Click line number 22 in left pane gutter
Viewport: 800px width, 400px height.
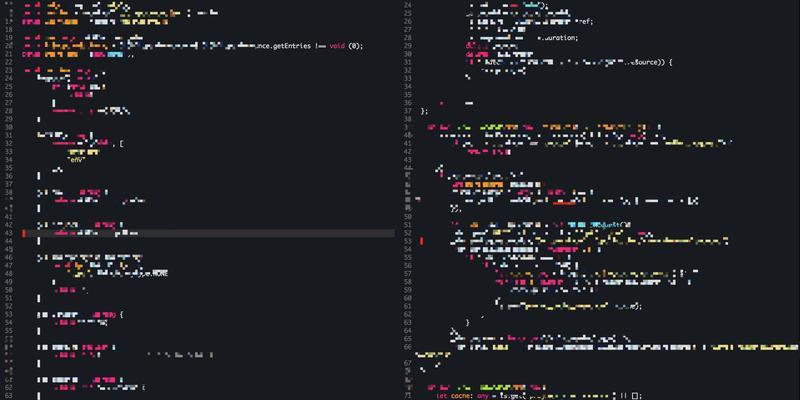coord(9,62)
